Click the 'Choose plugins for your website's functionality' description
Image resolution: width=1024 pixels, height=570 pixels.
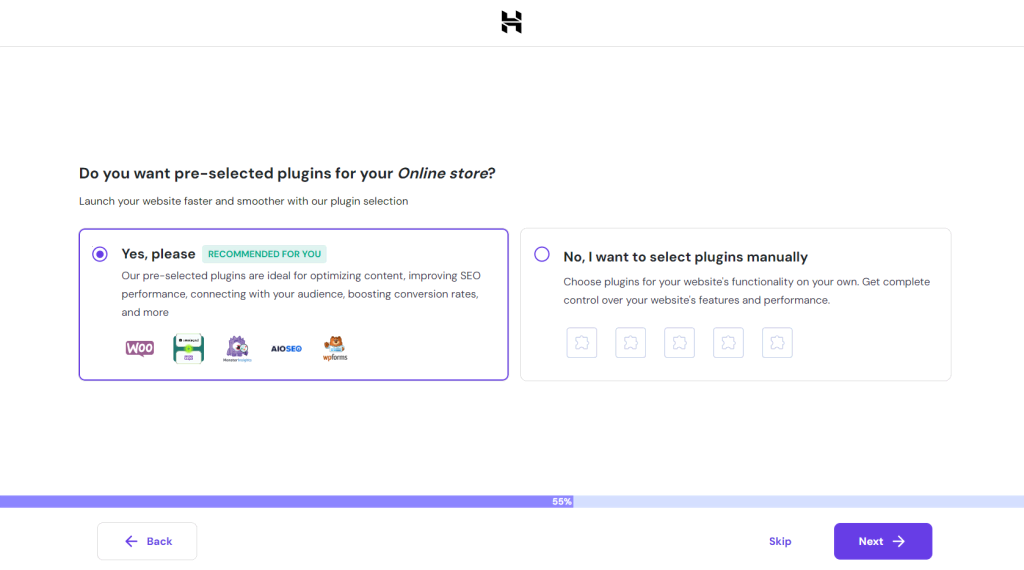pyautogui.click(x=746, y=291)
